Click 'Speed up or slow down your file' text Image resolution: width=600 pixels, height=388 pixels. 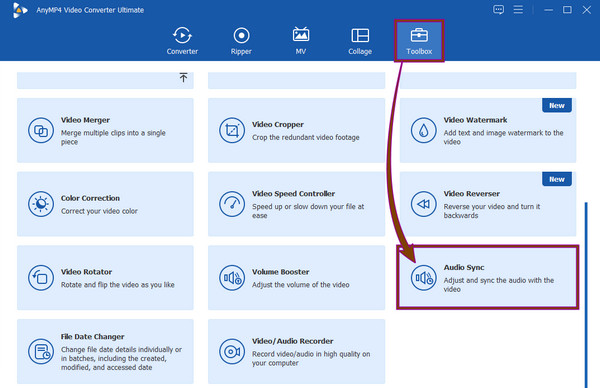(x=308, y=211)
